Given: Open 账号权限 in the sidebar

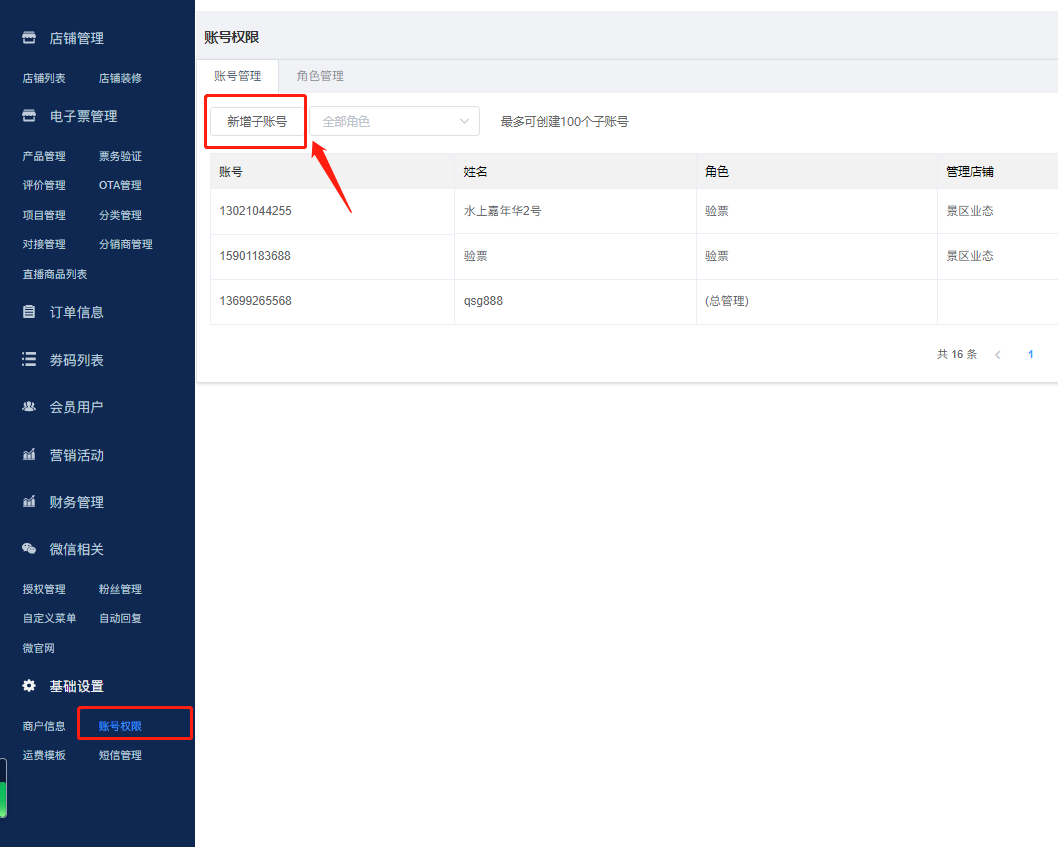Looking at the screenshot, I should 120,726.
